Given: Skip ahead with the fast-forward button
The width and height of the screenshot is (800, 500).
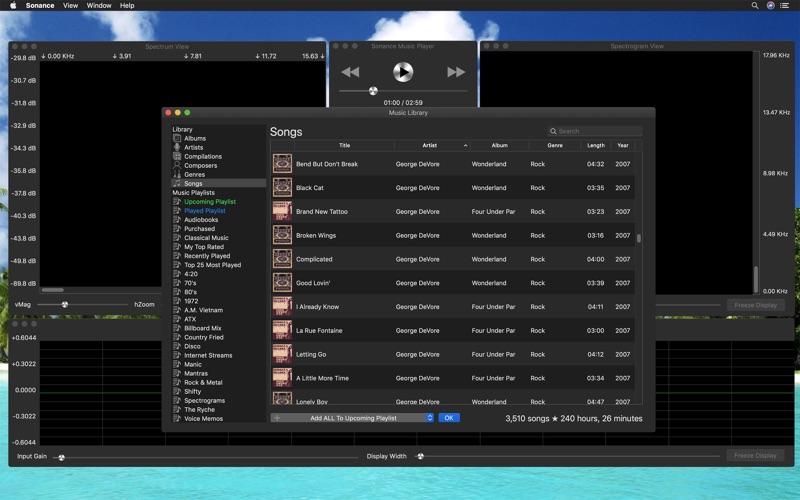Looking at the screenshot, I should pyautogui.click(x=456, y=72).
